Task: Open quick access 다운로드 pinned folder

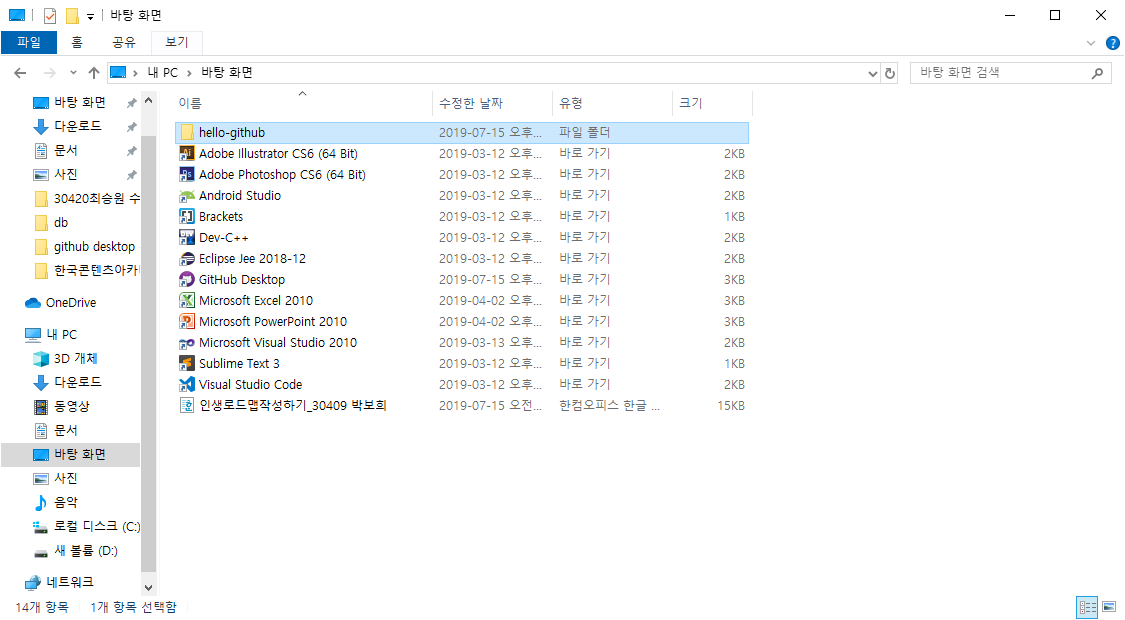Action: pos(67,126)
